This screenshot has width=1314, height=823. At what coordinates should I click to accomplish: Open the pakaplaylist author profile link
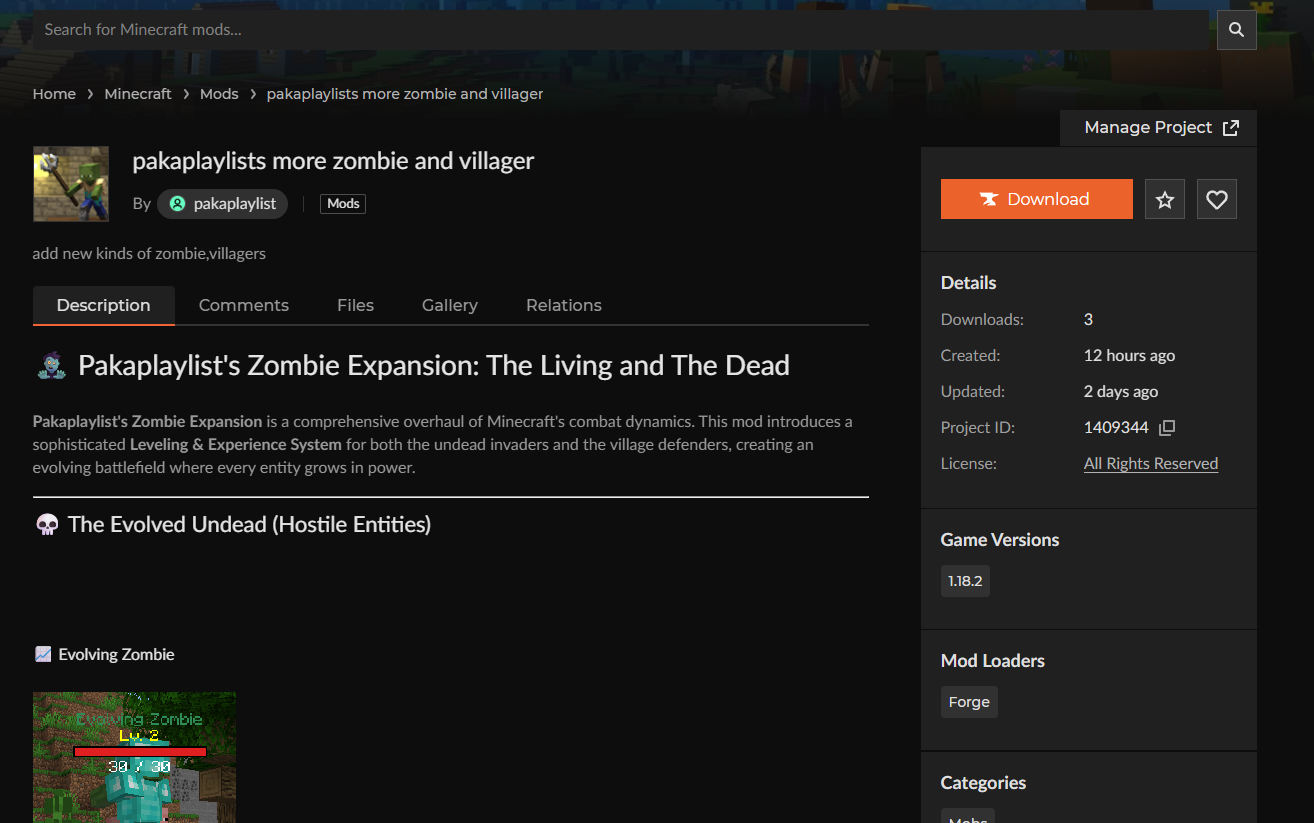point(222,204)
